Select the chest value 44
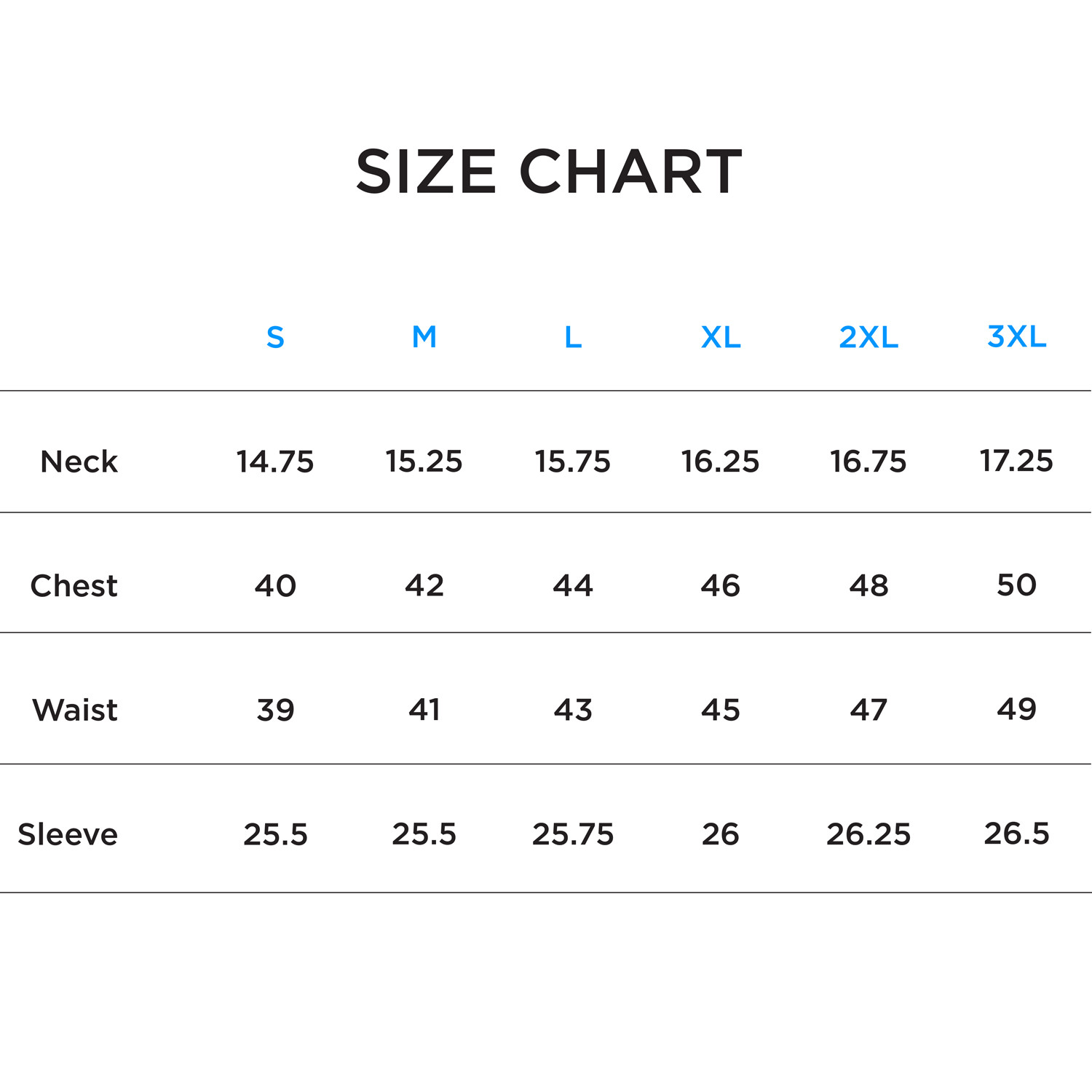This screenshot has width=1092, height=1092. (573, 585)
